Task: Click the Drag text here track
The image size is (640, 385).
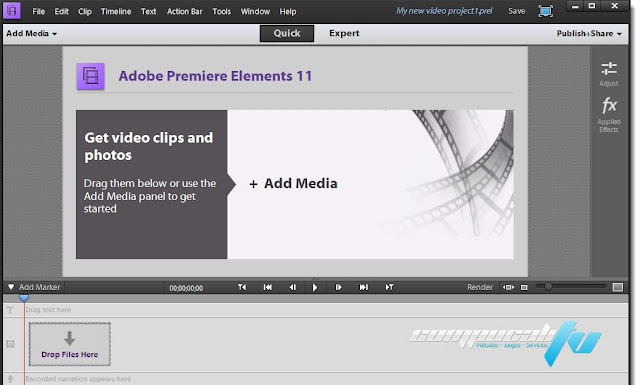Action: click(x=48, y=310)
